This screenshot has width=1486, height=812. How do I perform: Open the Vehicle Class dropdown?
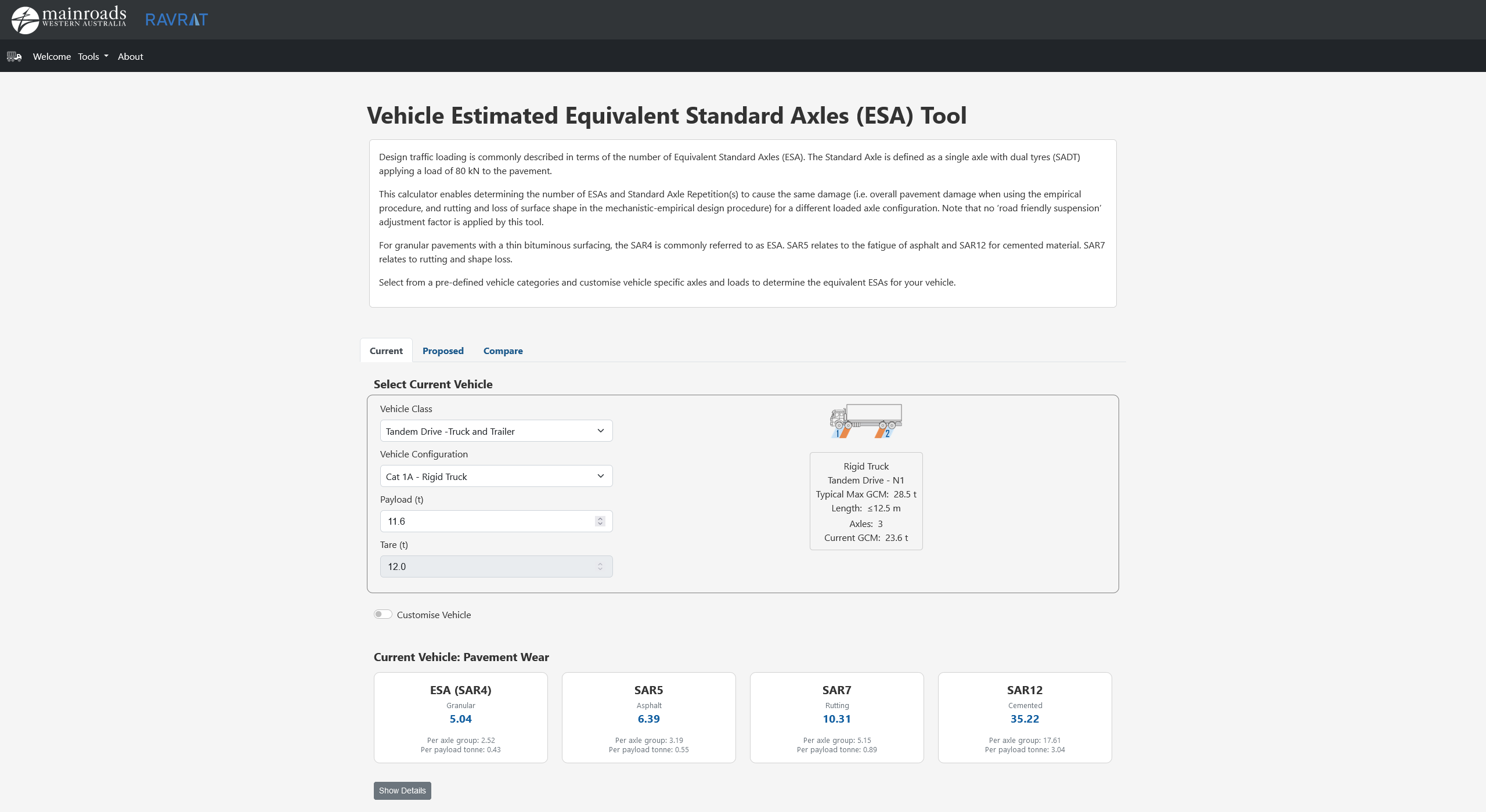496,431
